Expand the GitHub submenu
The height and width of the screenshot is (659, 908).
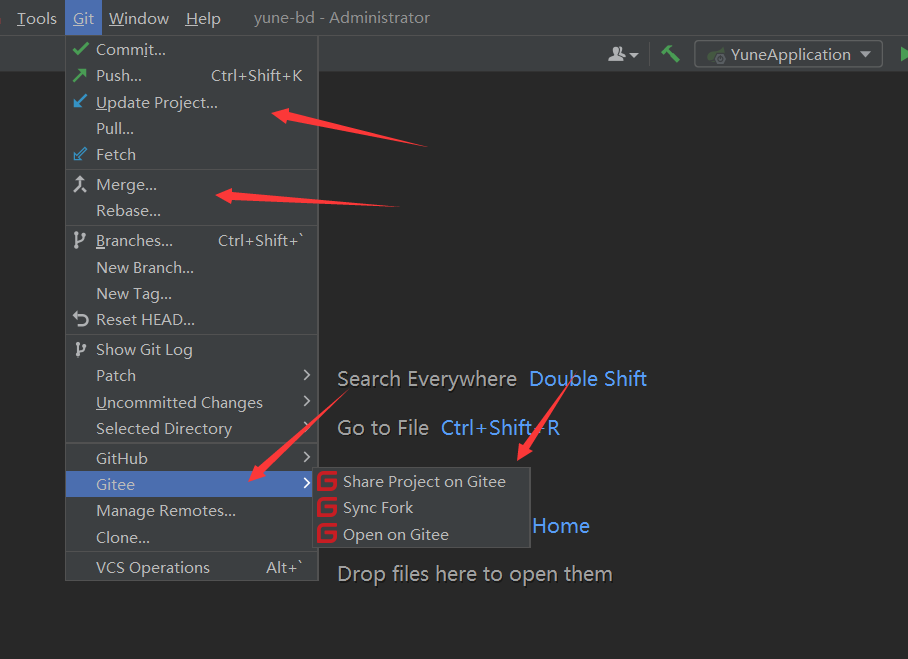[307, 457]
